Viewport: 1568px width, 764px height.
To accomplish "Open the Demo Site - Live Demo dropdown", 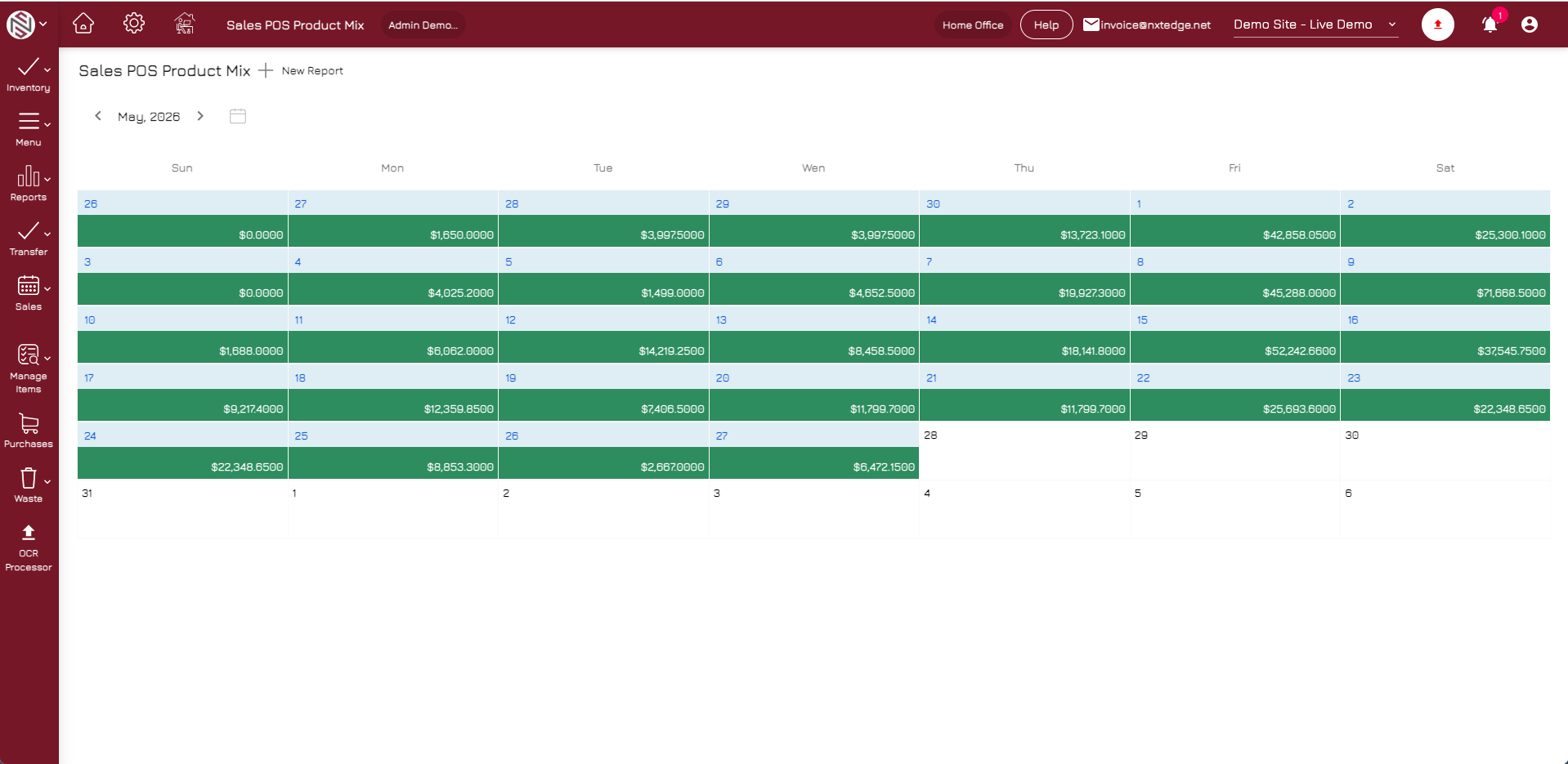I will pos(1315,25).
